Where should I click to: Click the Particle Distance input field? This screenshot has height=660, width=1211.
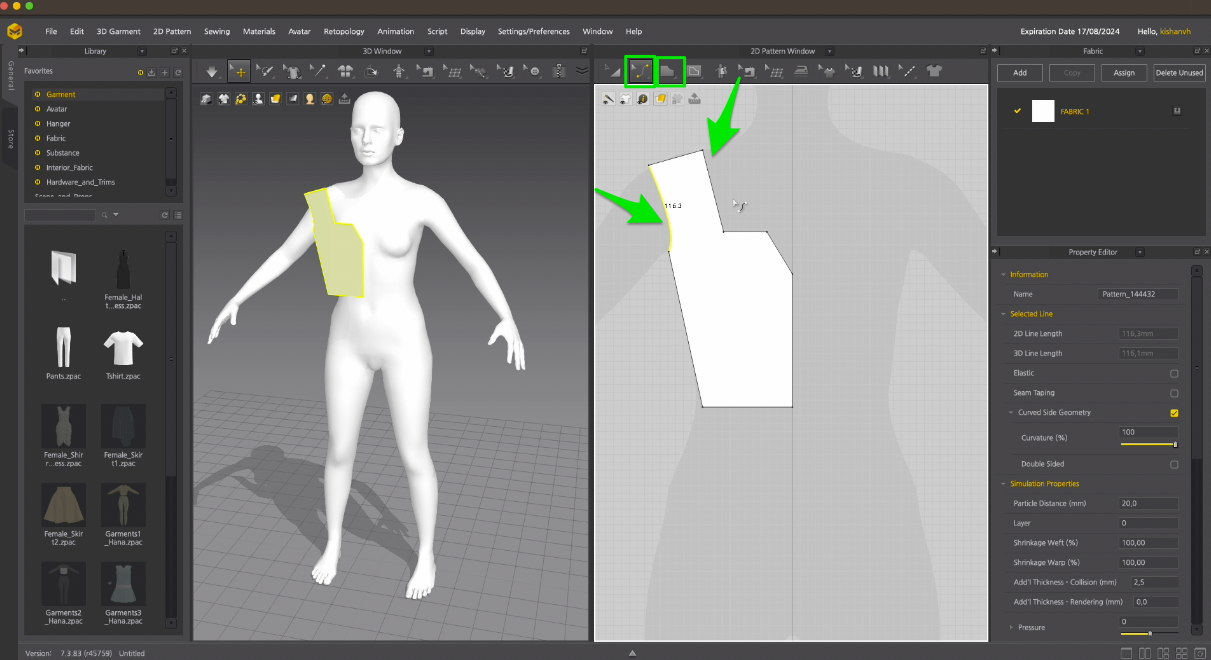[1149, 503]
